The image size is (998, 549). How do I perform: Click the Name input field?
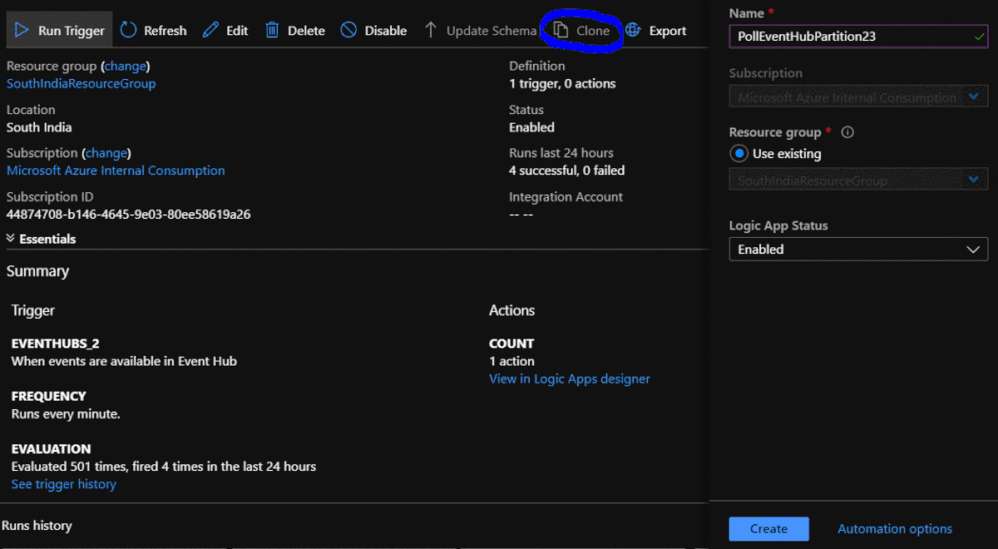click(858, 36)
